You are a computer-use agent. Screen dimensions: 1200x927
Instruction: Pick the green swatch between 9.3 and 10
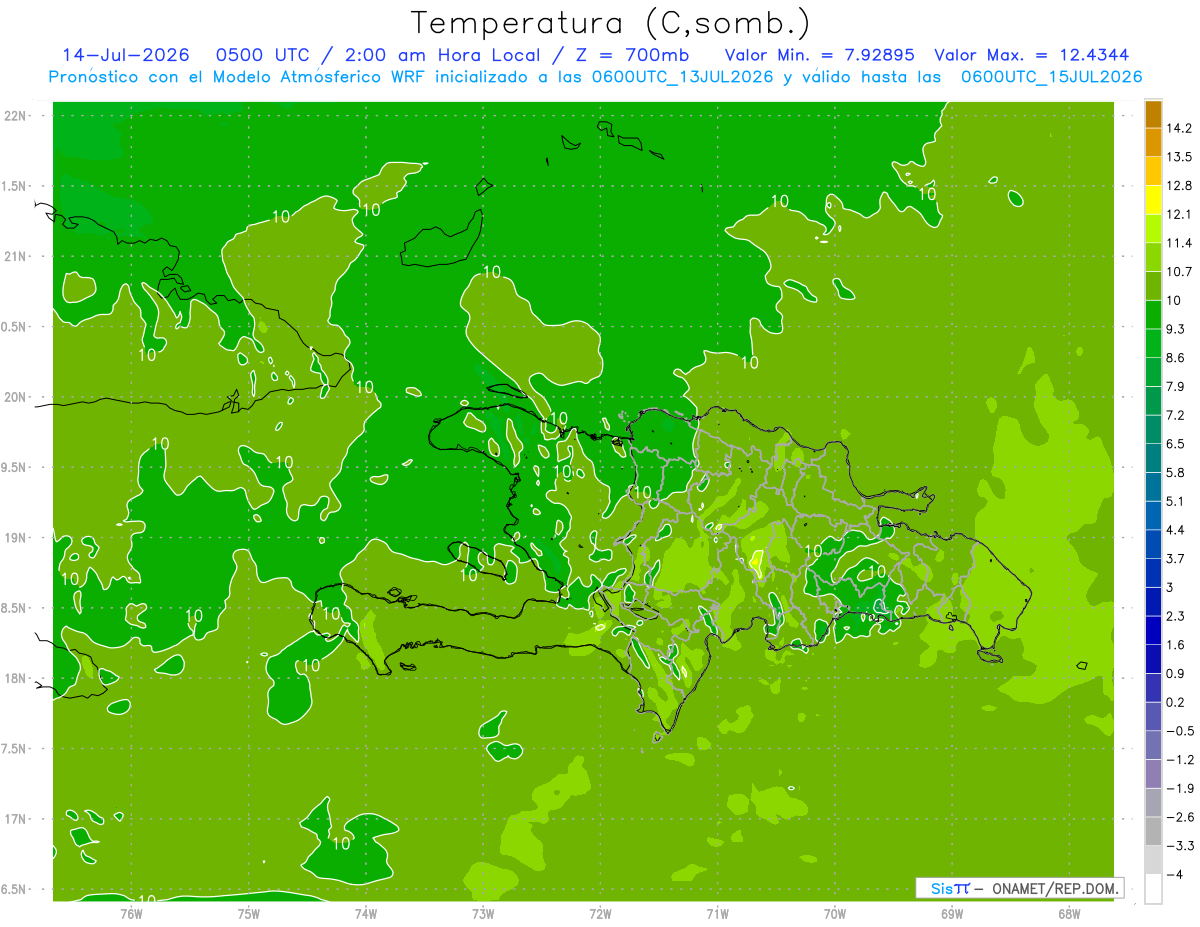point(1153,315)
